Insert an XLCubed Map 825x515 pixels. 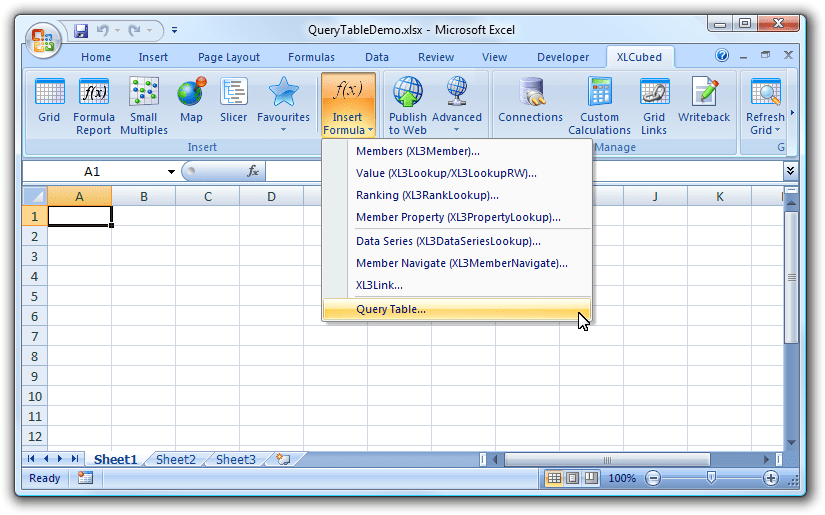[191, 100]
